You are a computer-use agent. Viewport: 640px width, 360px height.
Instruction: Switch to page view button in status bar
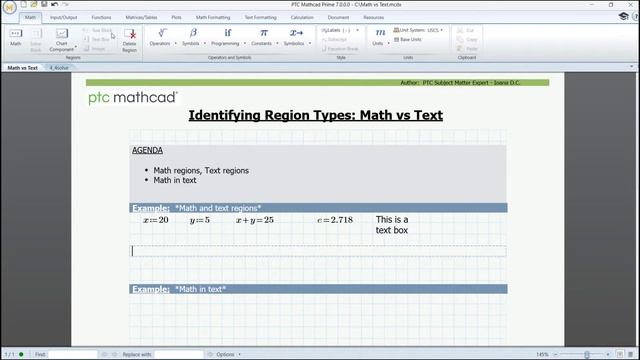point(620,354)
